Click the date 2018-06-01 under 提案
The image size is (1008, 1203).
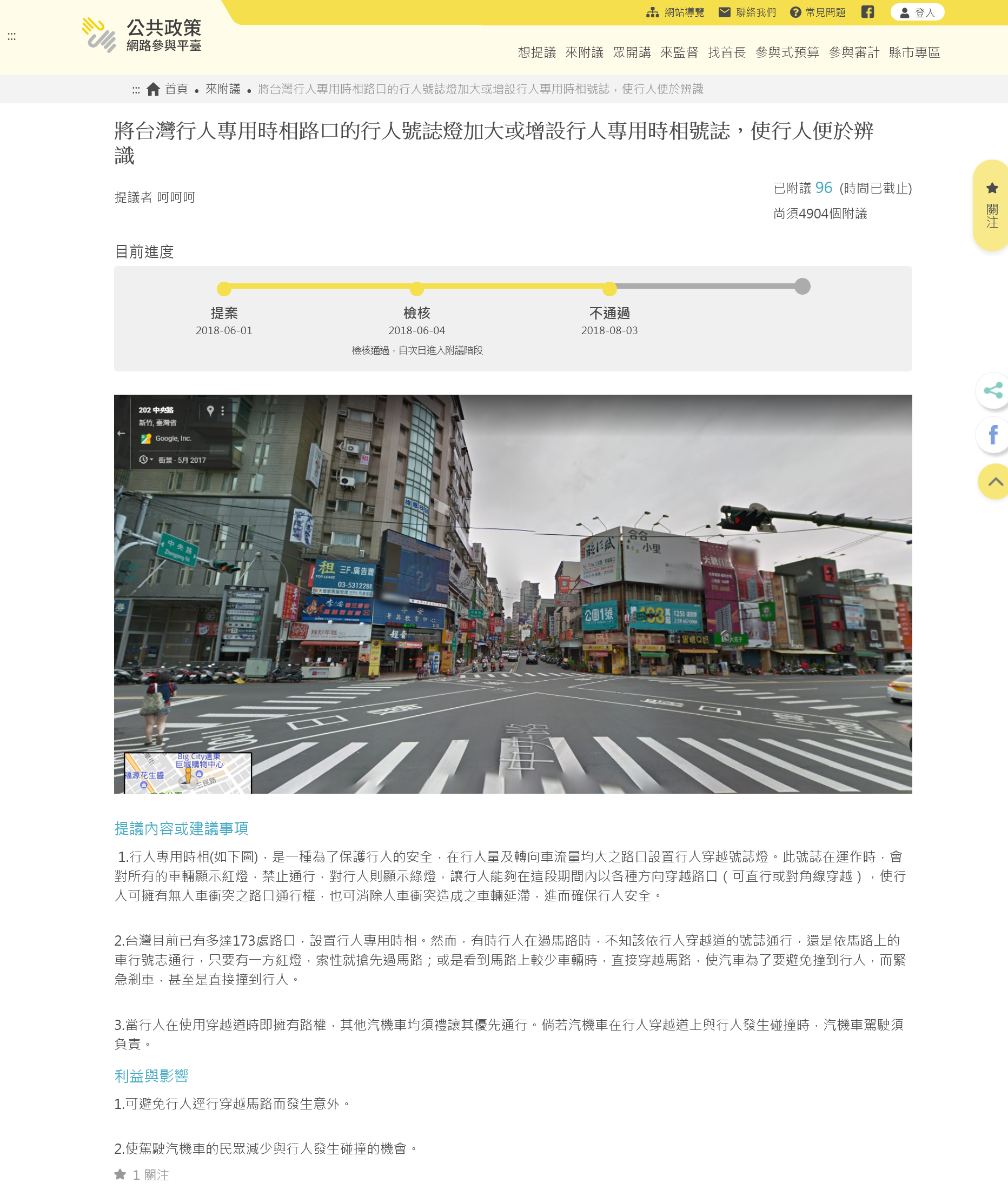224,330
